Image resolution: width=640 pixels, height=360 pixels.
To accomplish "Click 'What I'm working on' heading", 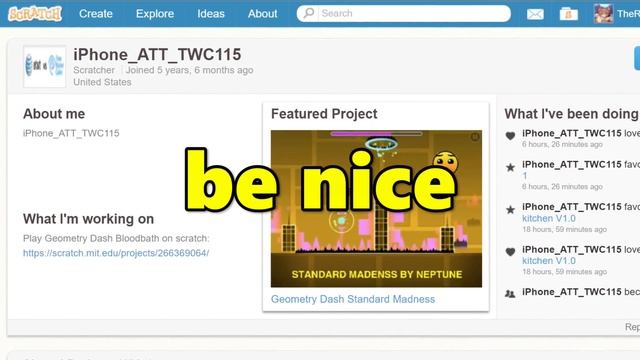I will [x=88, y=219].
